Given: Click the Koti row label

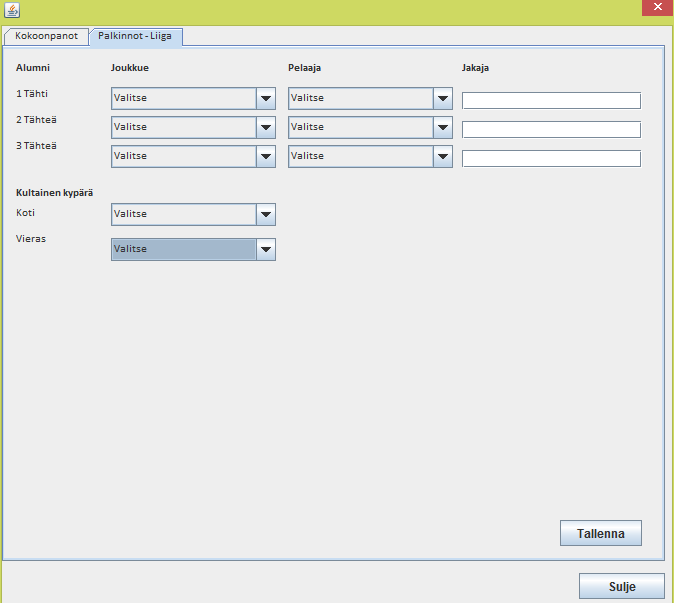Looking at the screenshot, I should tap(25, 213).
